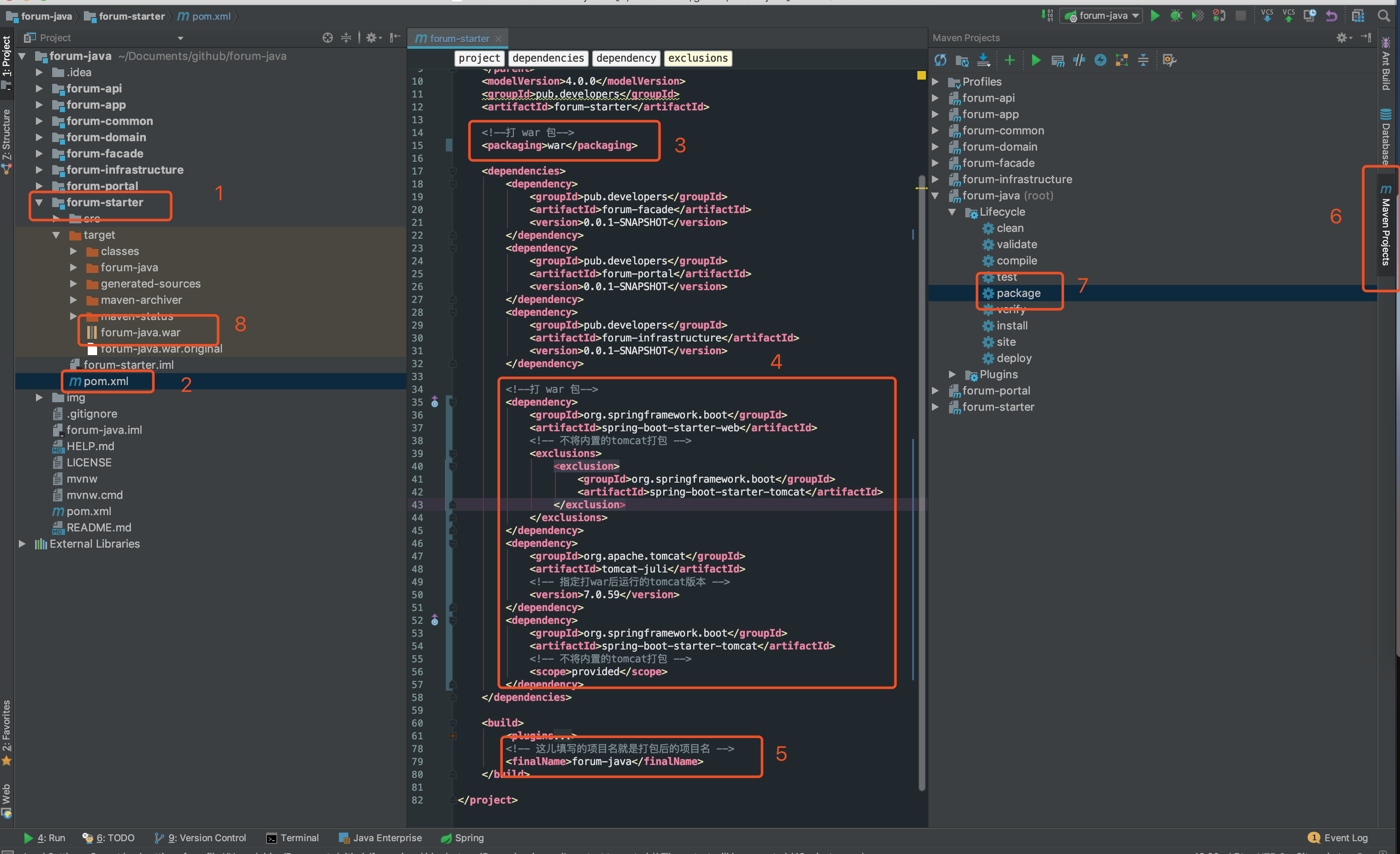Click the editor vertical scrollbar
1400x854 pixels.
point(922,483)
